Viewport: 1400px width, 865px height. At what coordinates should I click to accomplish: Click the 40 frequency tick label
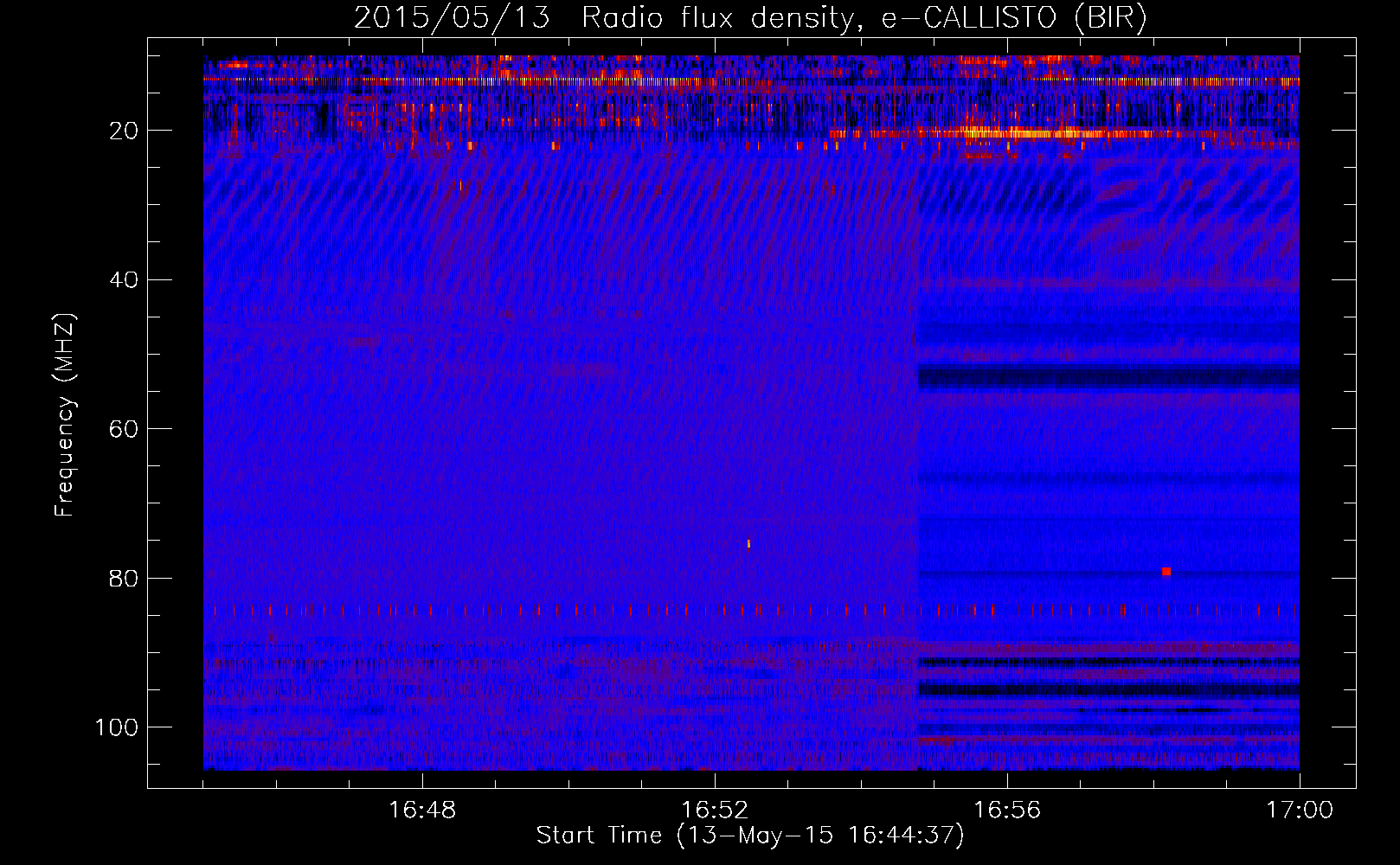click(x=124, y=280)
